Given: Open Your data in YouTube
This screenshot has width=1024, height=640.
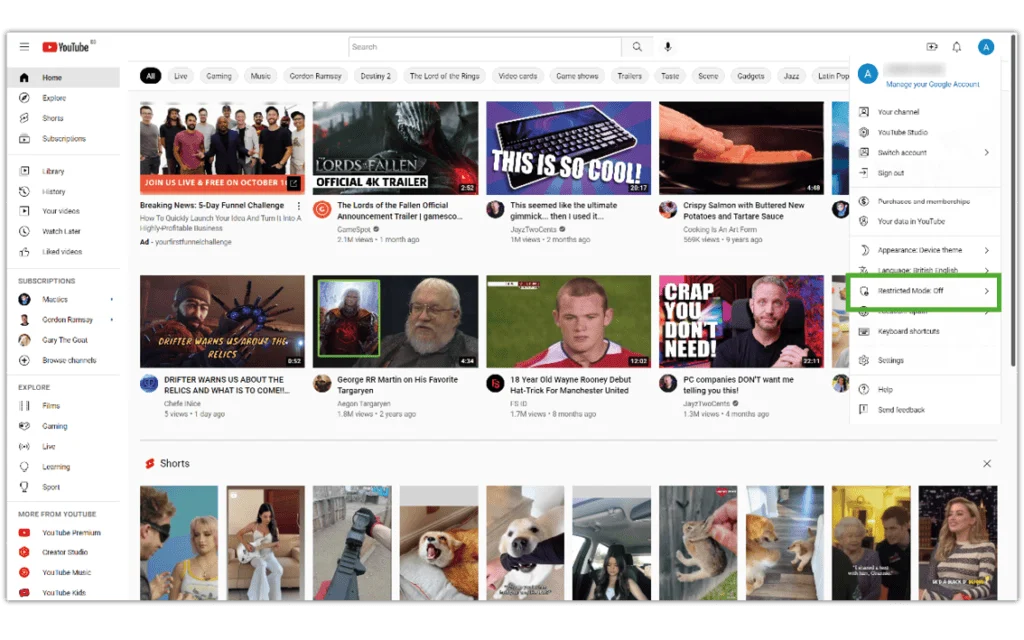Looking at the screenshot, I should coord(925,222).
